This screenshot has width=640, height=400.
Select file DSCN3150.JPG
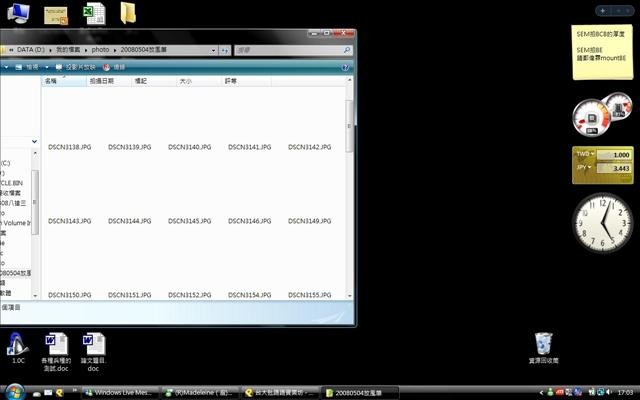point(69,295)
